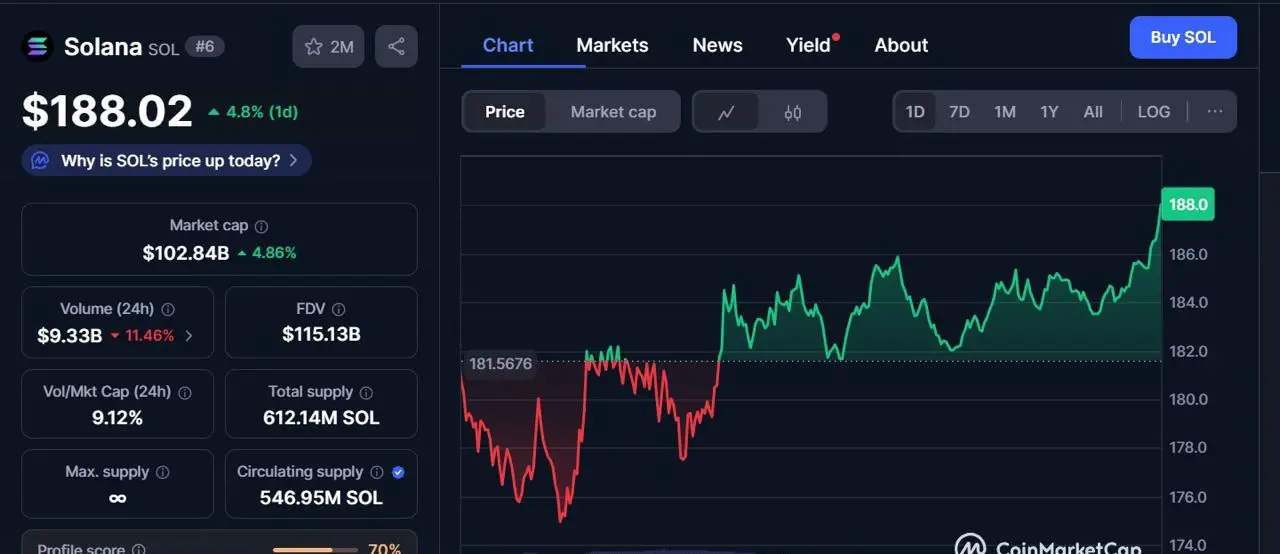Click the $9.33B volume value
This screenshot has height=554, width=1280.
(x=70, y=336)
